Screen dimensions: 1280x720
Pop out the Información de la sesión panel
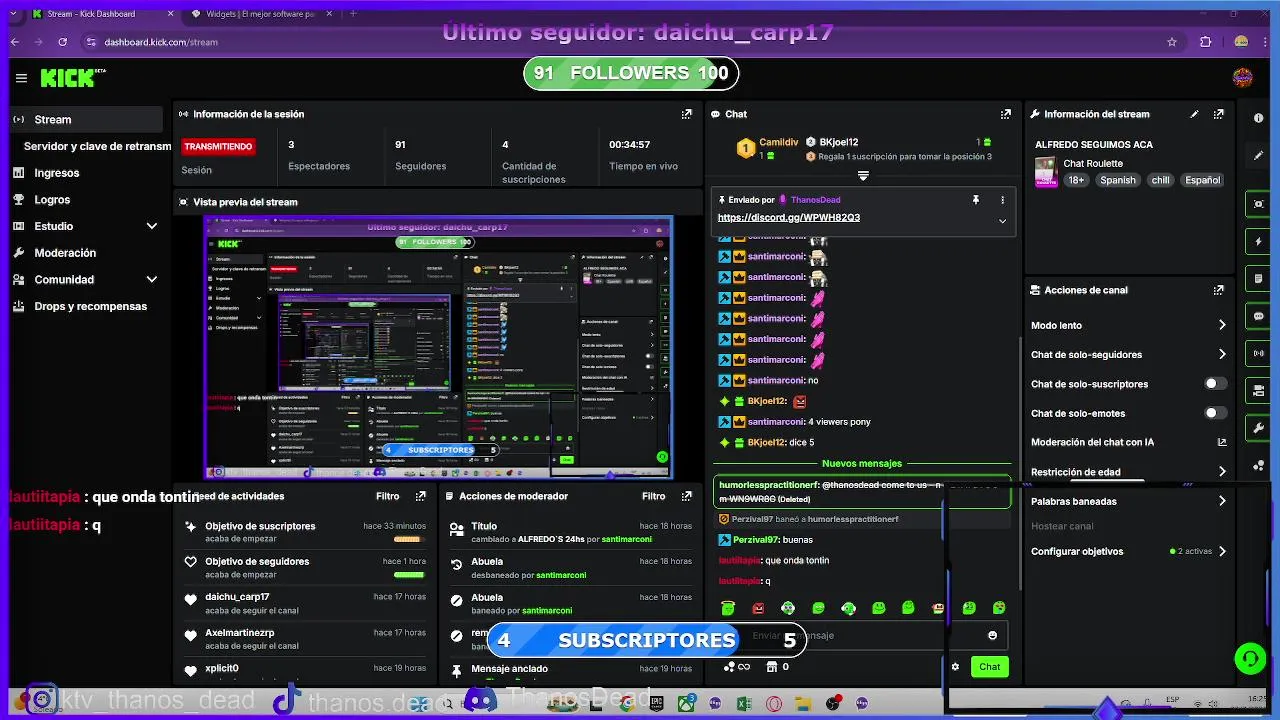686,114
